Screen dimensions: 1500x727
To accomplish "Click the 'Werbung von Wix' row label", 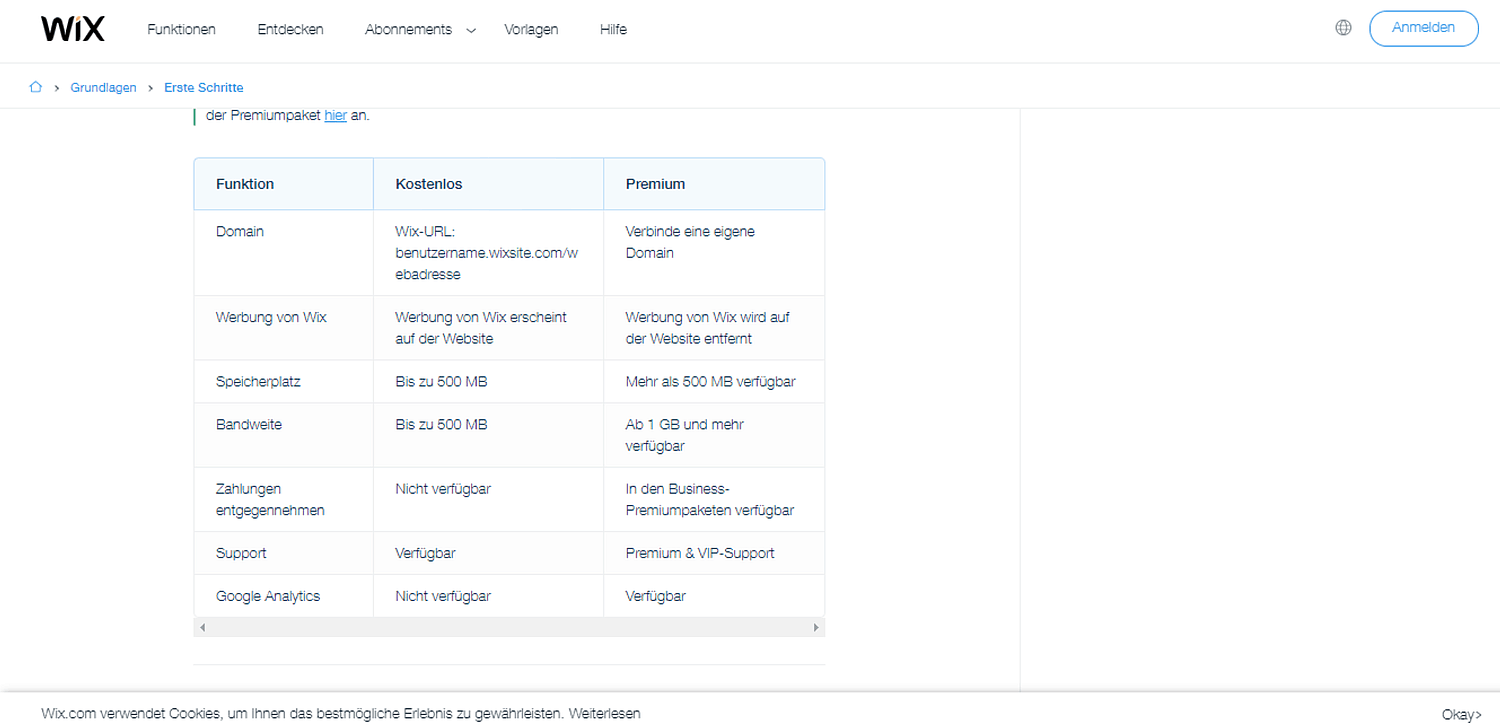I will (271, 317).
